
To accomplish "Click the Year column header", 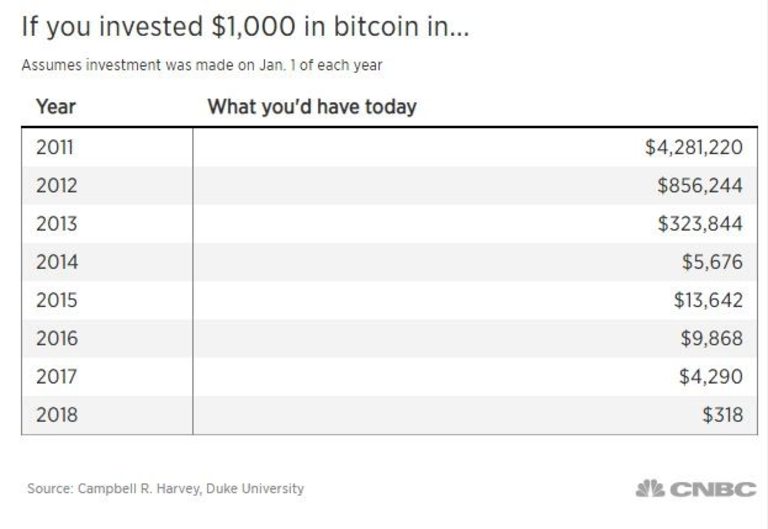I will pyautogui.click(x=55, y=106).
